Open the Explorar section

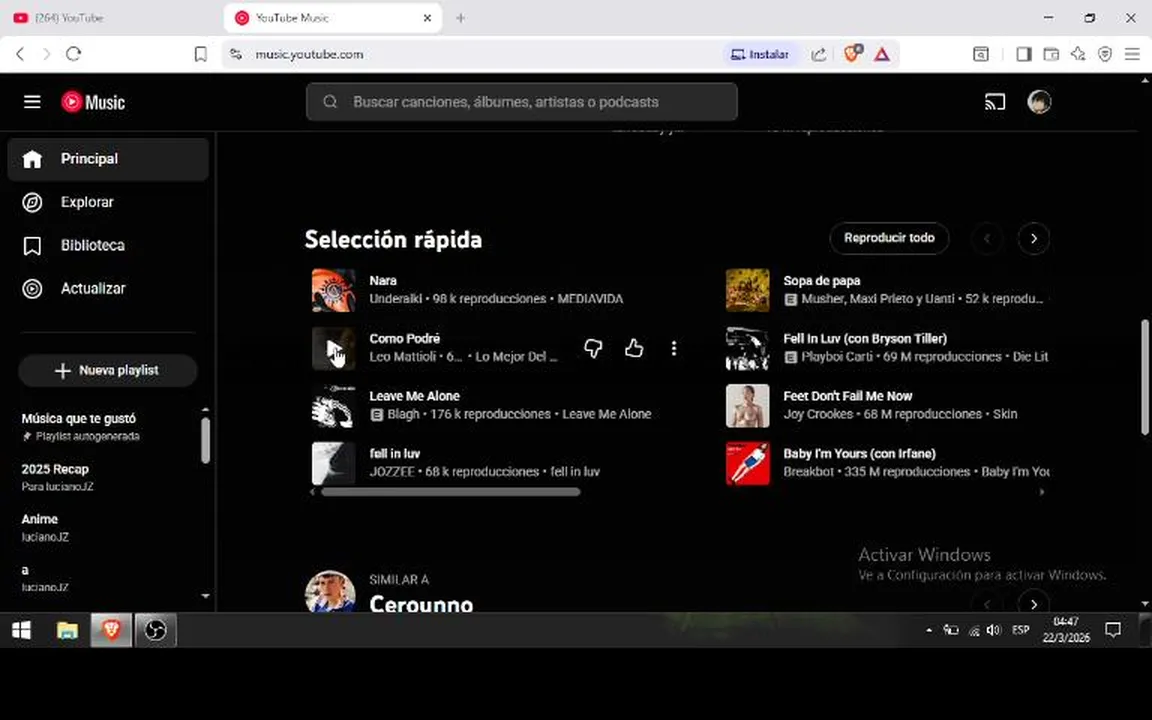click(x=108, y=202)
